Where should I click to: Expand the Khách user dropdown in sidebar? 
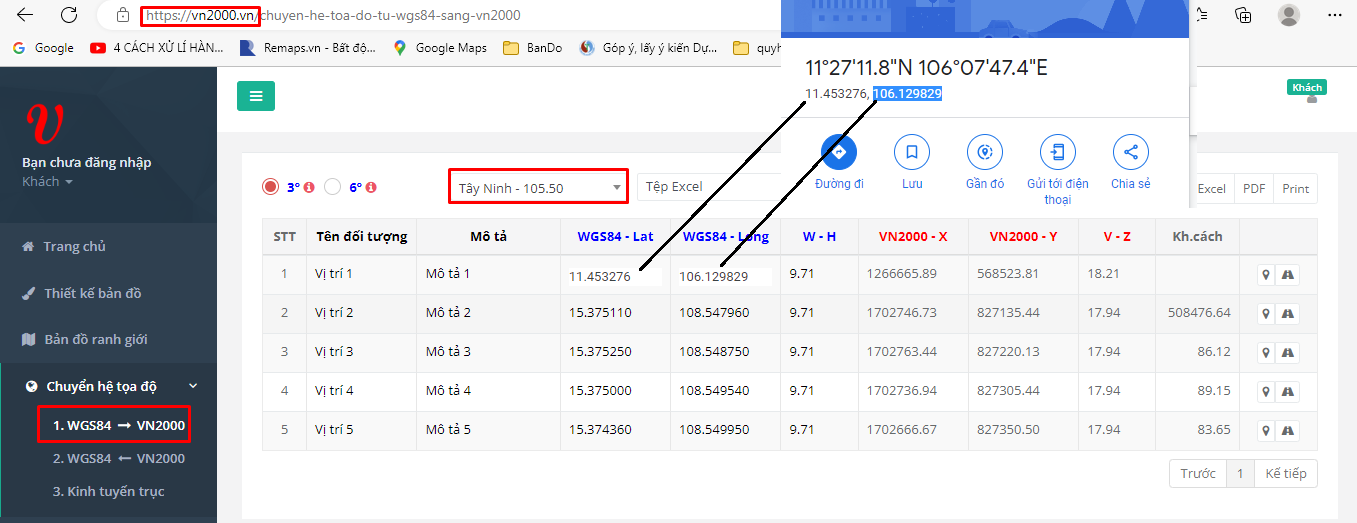pos(48,182)
